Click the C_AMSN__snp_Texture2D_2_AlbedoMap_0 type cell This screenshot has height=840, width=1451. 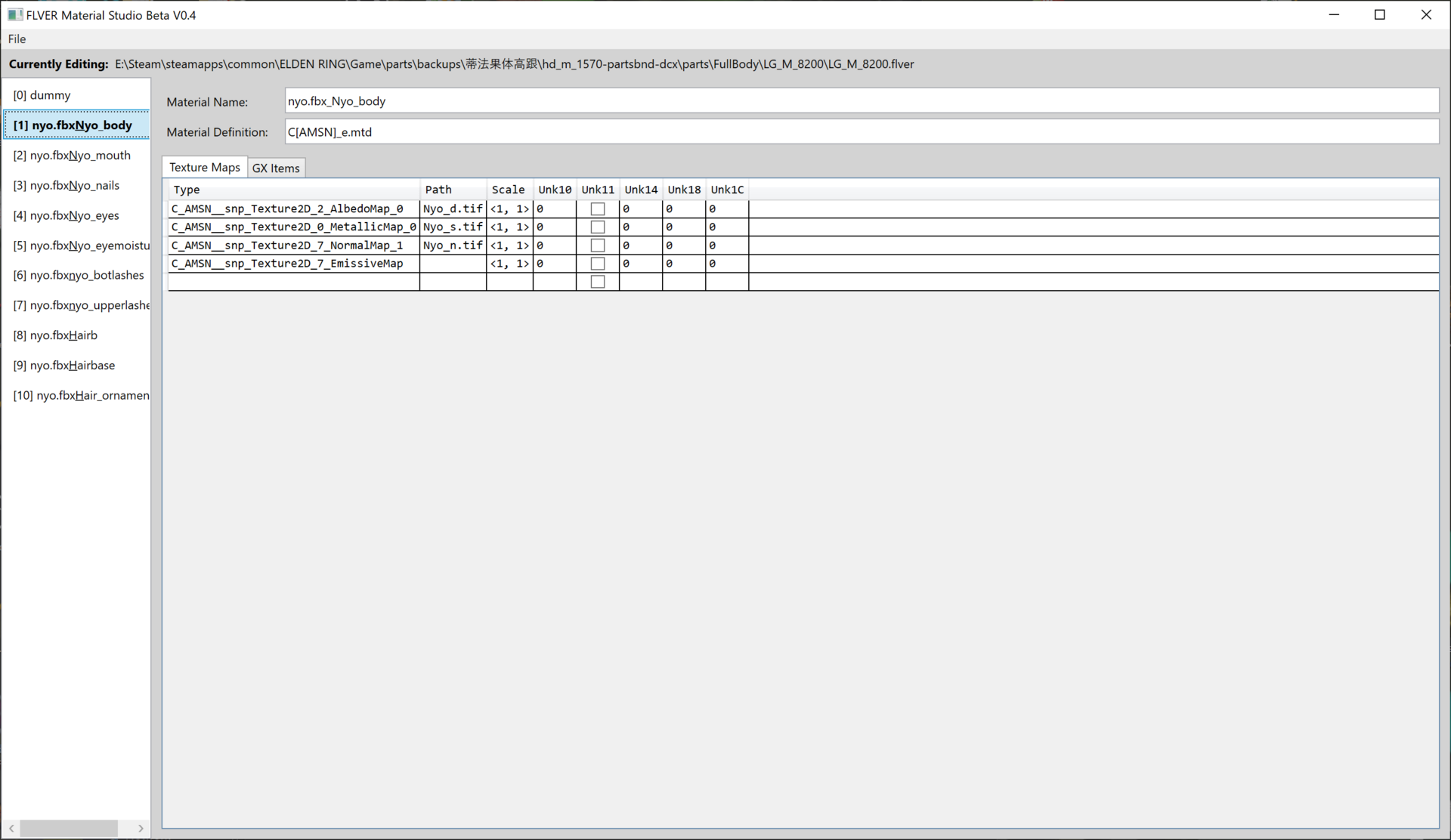click(x=293, y=208)
